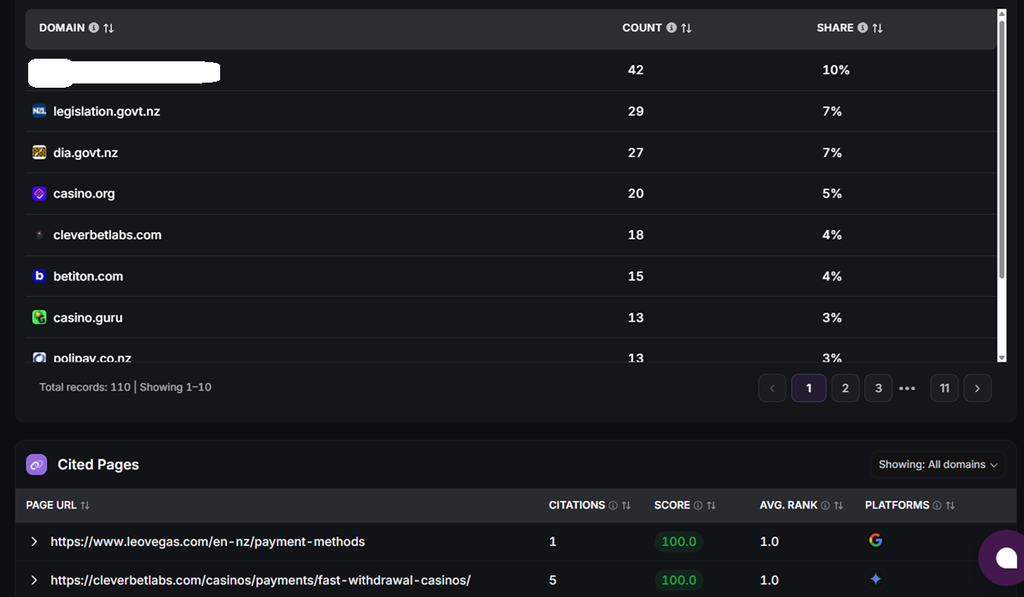Image resolution: width=1024 pixels, height=597 pixels.
Task: Go to the next page of domains
Action: tap(978, 388)
